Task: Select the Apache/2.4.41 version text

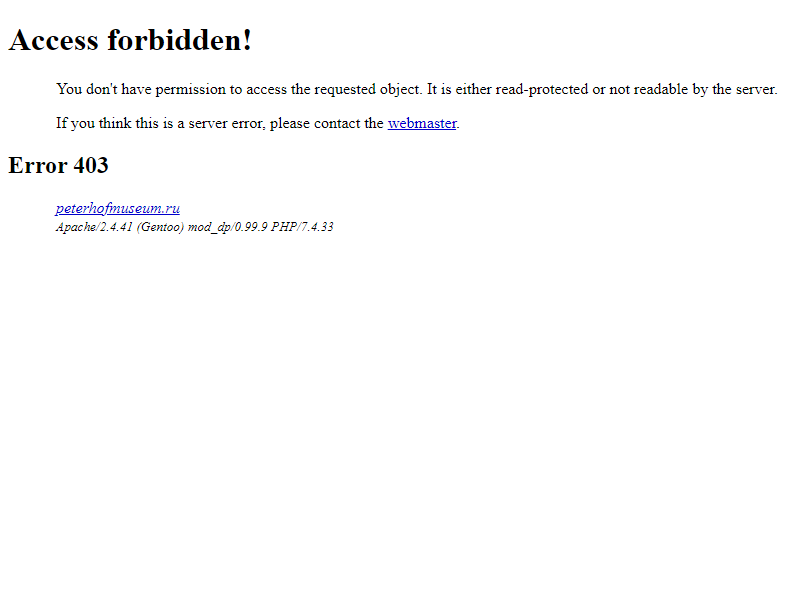Action: pos(94,227)
